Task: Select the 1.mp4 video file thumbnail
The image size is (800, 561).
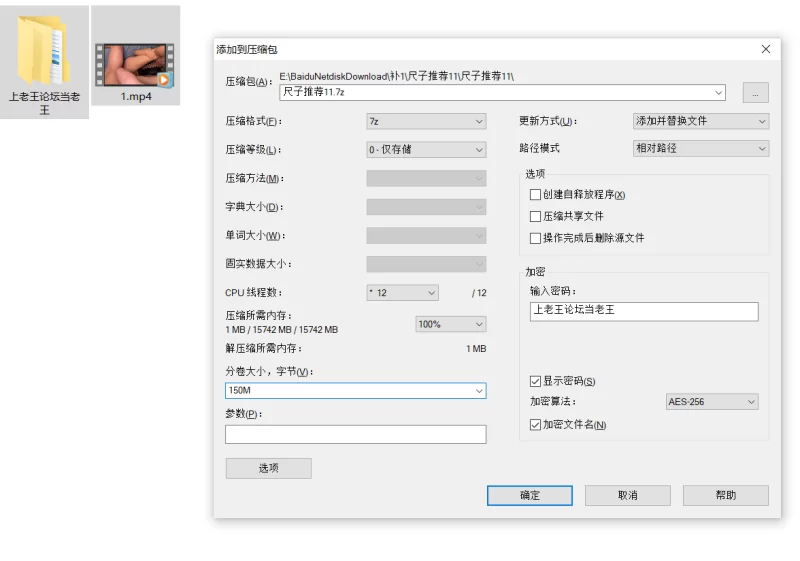Action: [135, 65]
